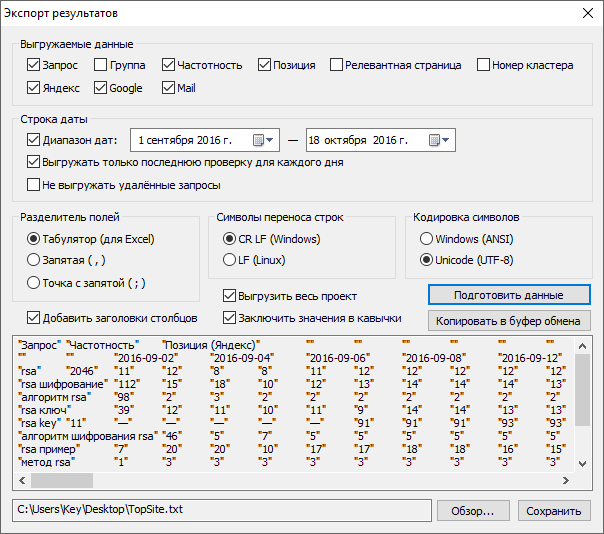The image size is (604, 534).
Task: Click "2046" frequency value in preview
Action: [82, 371]
